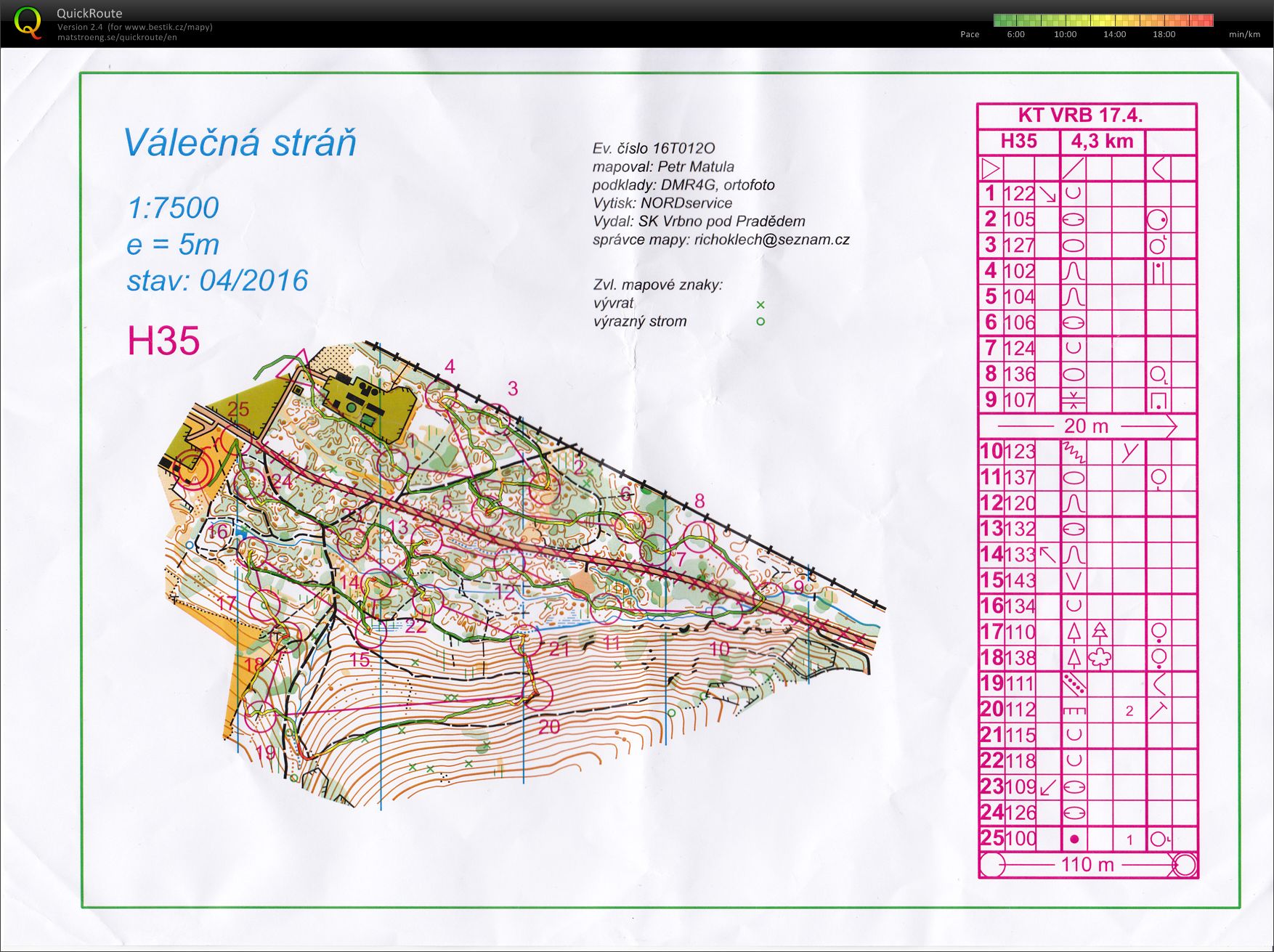Viewport: 1274px width, 952px height.
Task: Click the control number 8 on the map
Action: (x=699, y=500)
